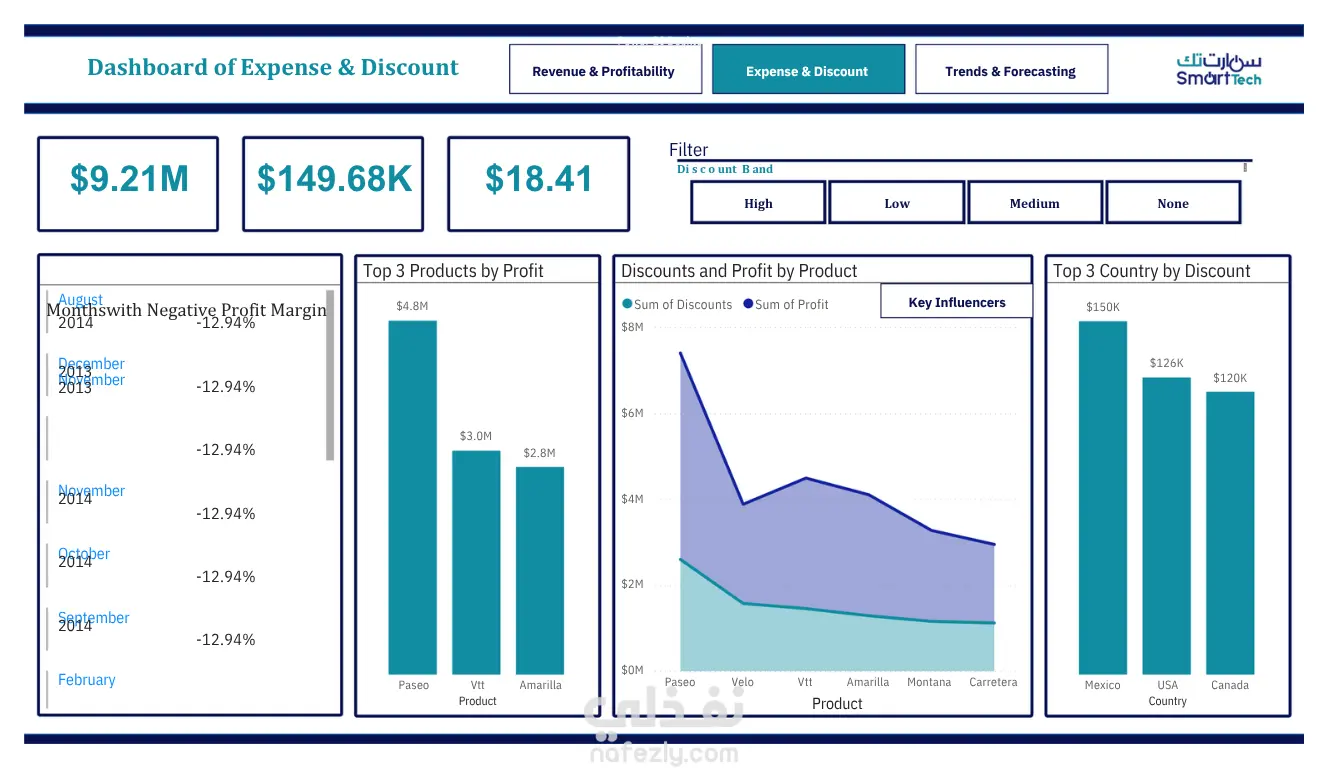Go to Trends & Forecasting tab

tap(1011, 70)
